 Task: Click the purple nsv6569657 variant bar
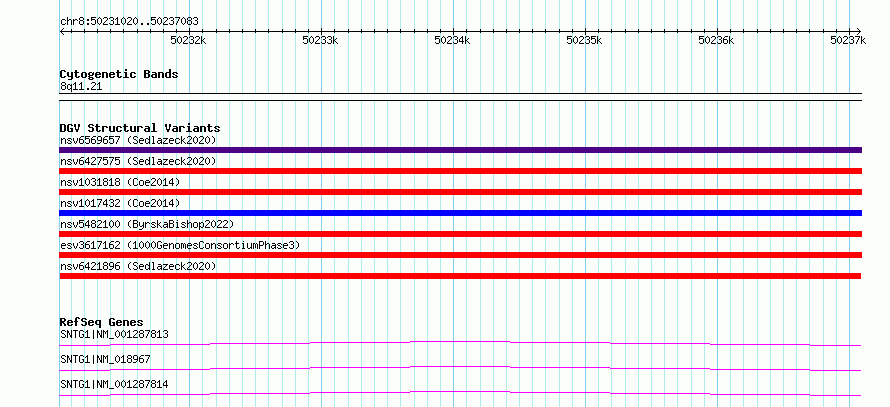tap(460, 150)
